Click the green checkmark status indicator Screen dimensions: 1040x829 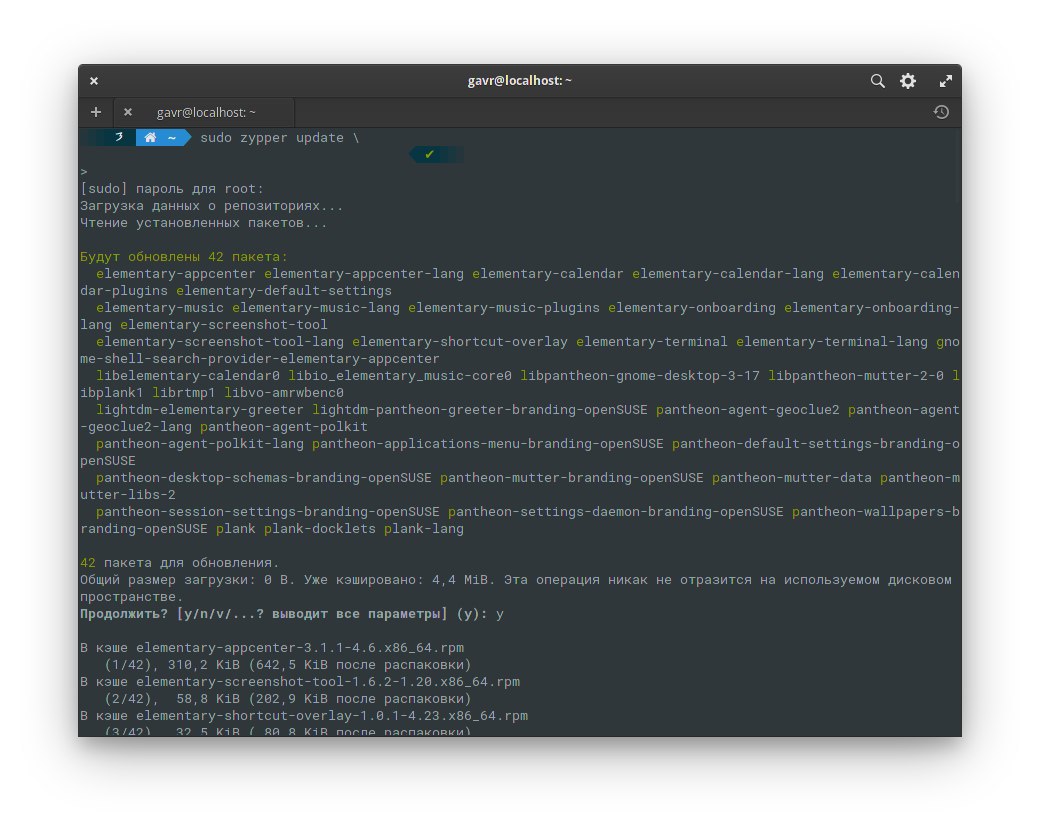tap(429, 154)
